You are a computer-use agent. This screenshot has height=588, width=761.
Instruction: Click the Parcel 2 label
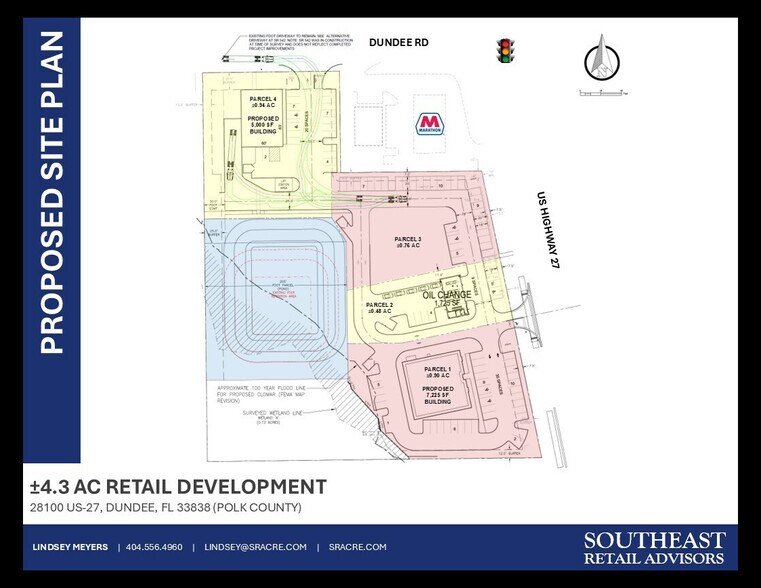[x=379, y=307]
